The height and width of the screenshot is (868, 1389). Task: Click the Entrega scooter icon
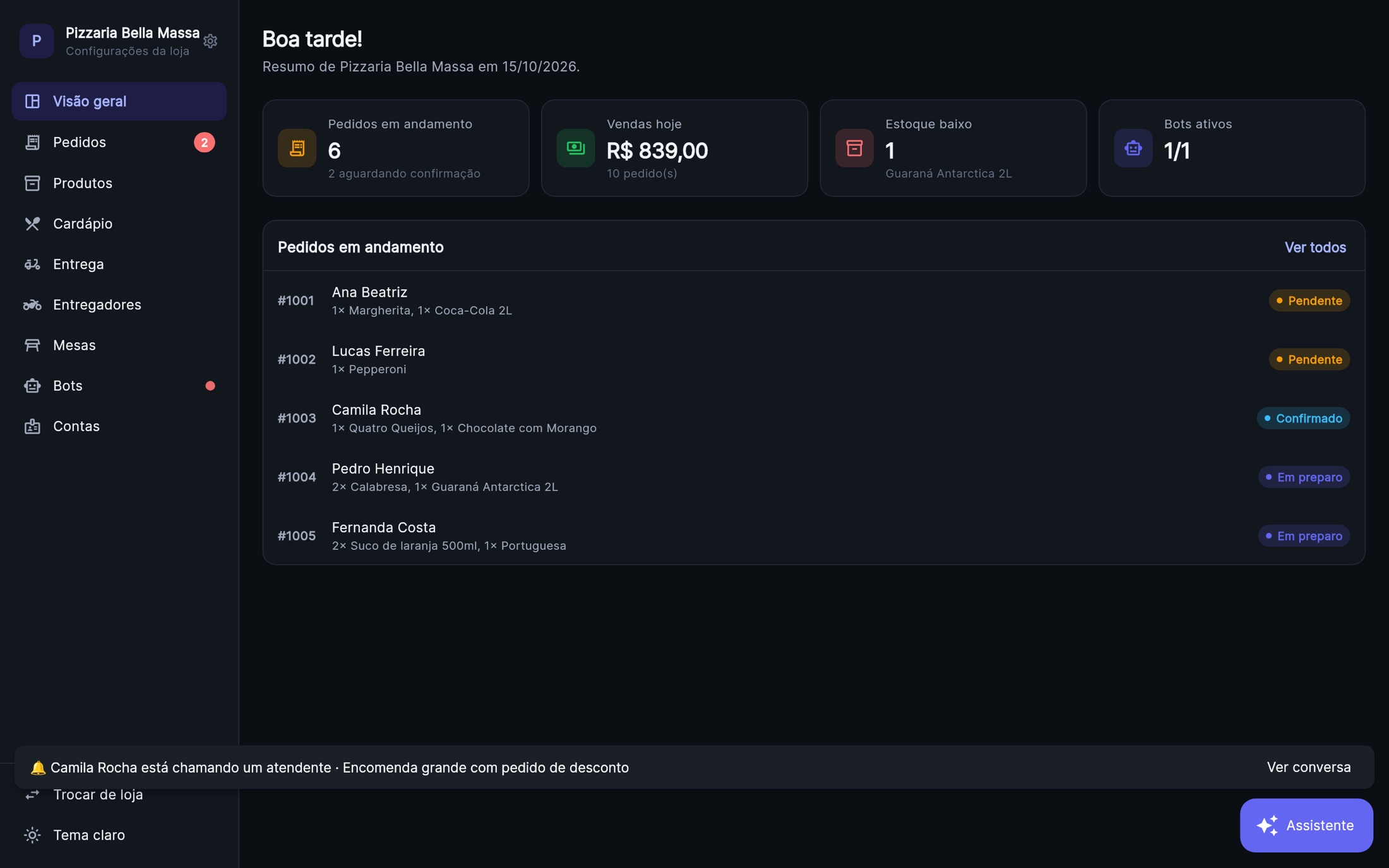tap(32, 264)
